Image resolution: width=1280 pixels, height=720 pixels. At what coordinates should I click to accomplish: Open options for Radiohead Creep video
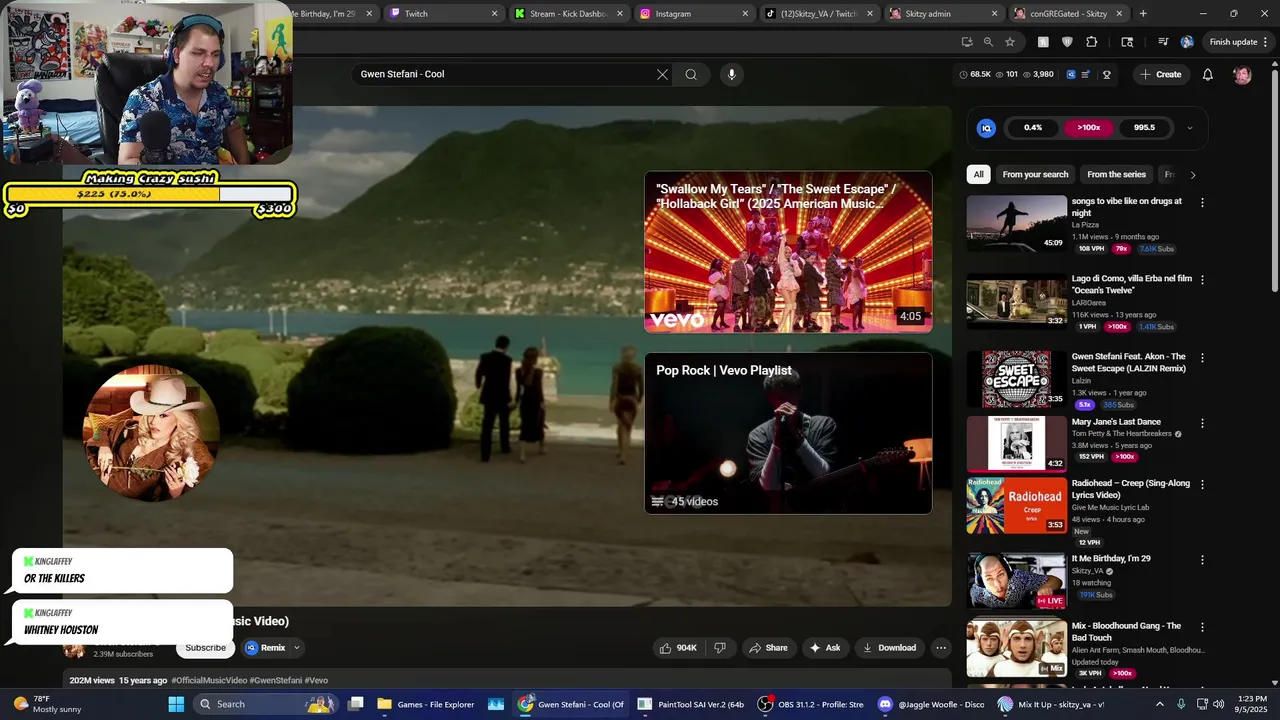1202,484
